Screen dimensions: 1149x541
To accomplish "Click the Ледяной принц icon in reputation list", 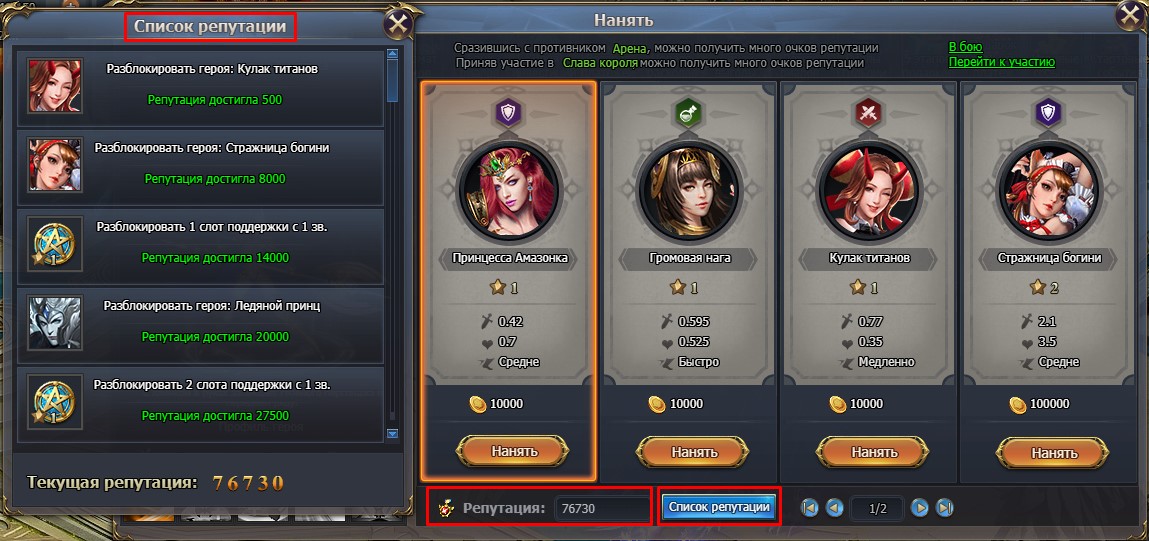I will [x=55, y=322].
